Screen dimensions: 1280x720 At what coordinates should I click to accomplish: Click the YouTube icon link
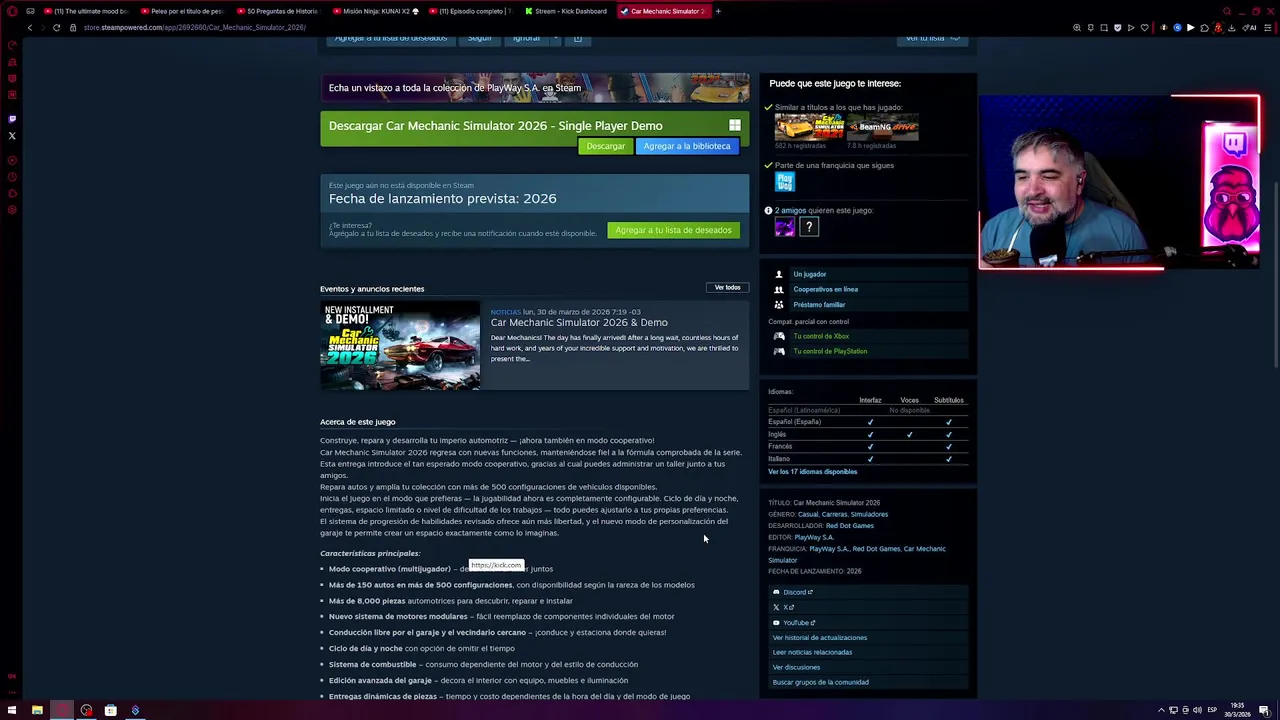tap(776, 623)
